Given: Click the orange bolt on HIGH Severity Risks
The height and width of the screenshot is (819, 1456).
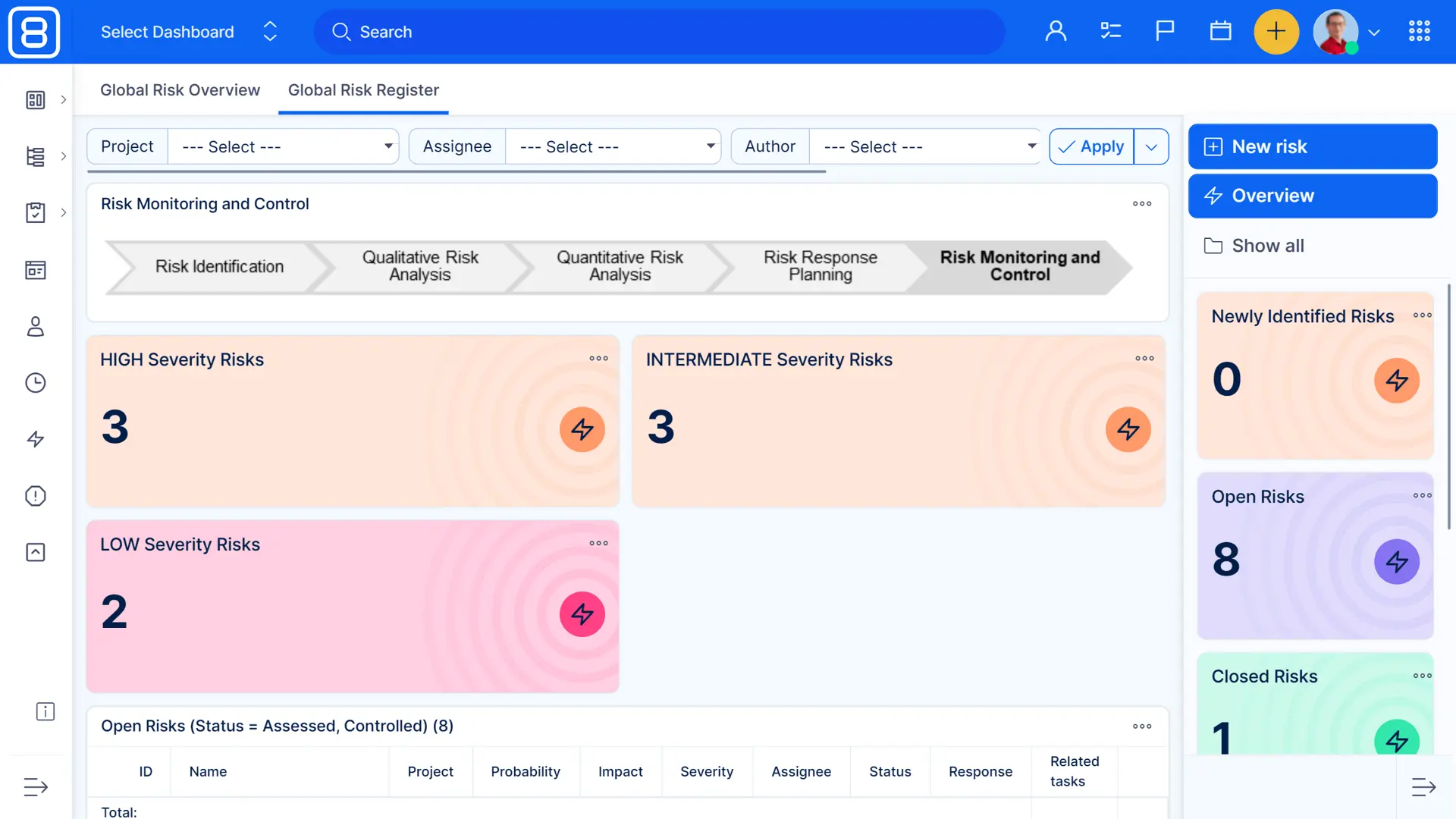Looking at the screenshot, I should click(x=582, y=429).
